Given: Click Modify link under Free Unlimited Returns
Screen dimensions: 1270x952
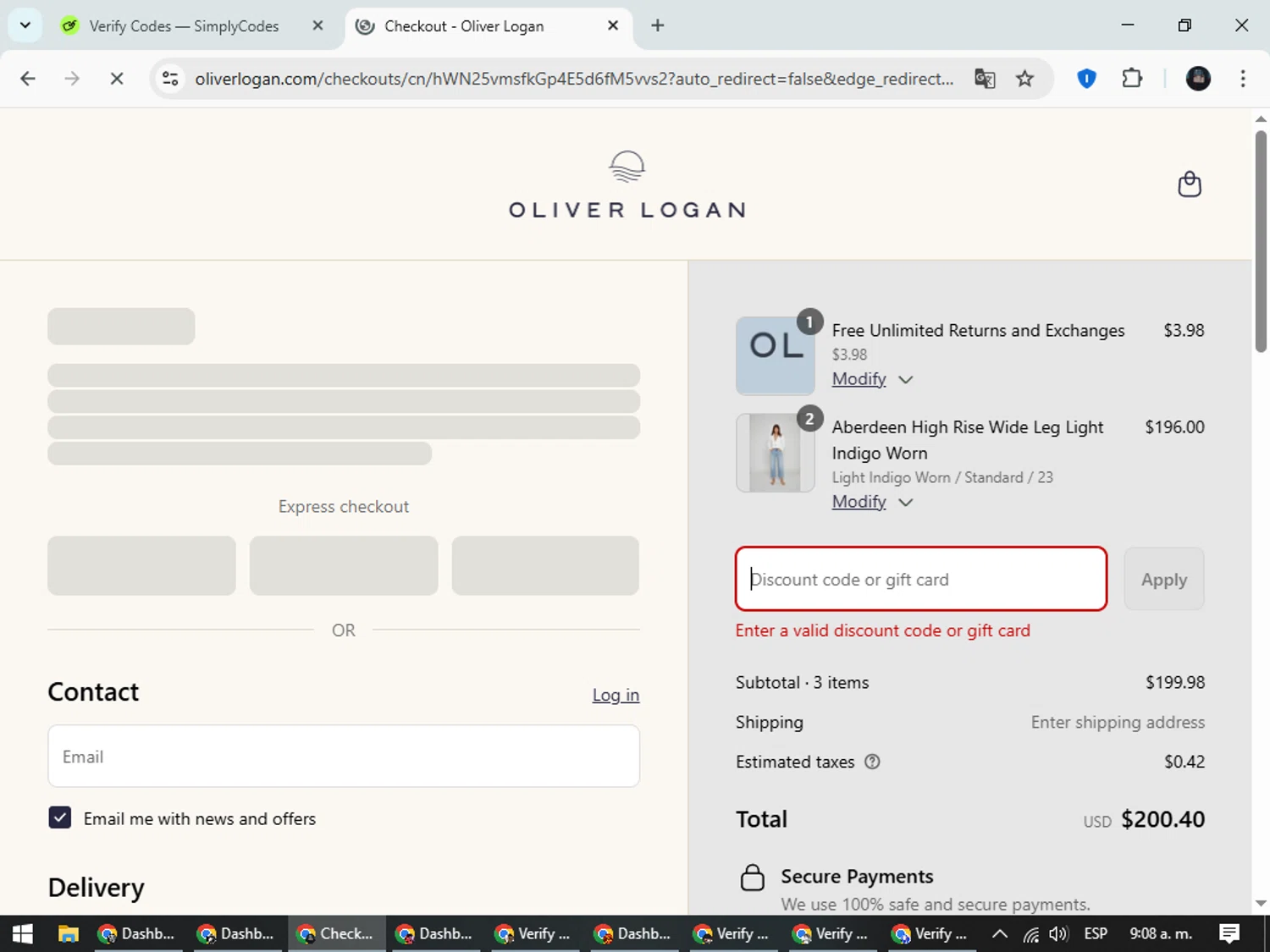Looking at the screenshot, I should pyautogui.click(x=859, y=379).
